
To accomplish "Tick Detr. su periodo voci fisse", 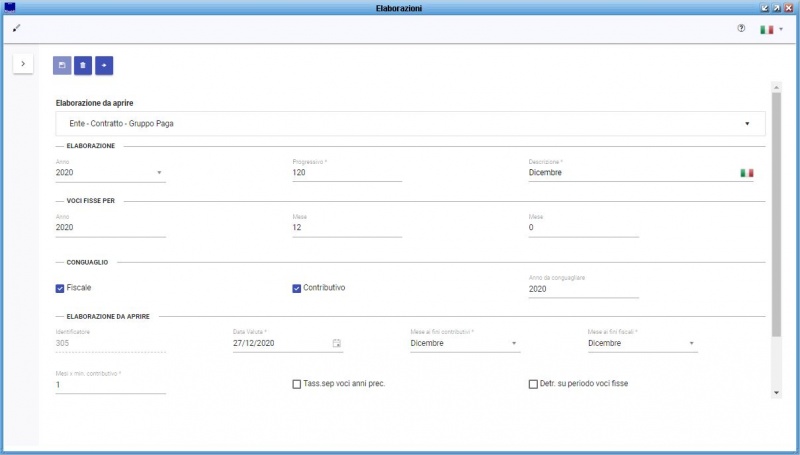I will (533, 383).
